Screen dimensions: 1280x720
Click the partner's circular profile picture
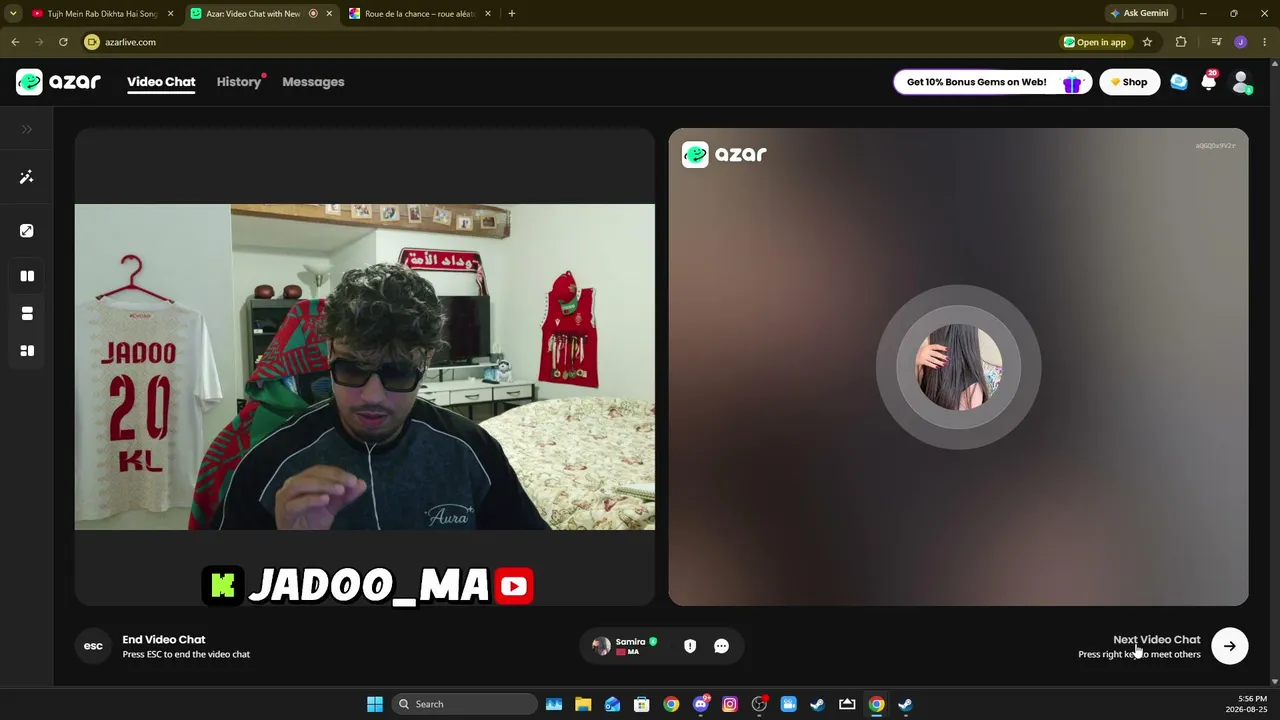point(958,367)
